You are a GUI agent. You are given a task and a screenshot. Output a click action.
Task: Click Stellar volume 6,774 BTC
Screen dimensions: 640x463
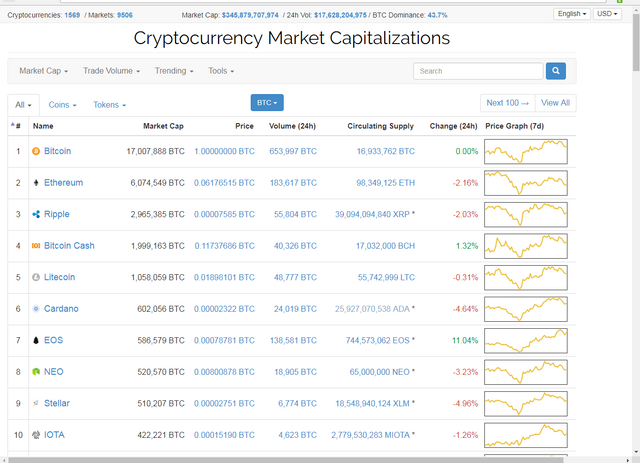click(x=297, y=403)
